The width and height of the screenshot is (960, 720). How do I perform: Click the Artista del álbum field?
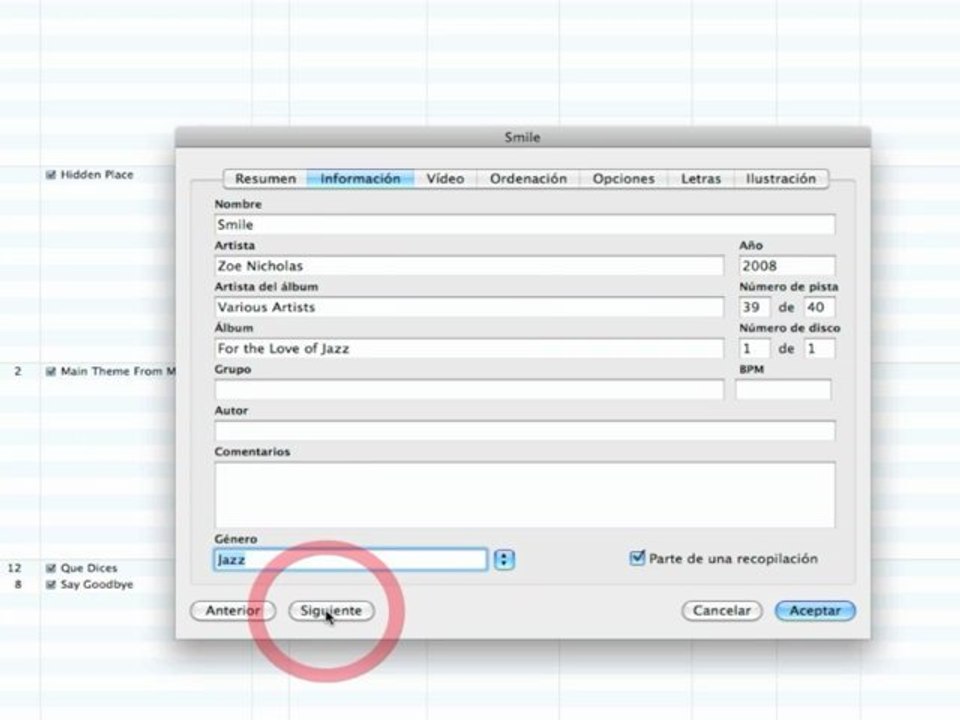coord(469,307)
